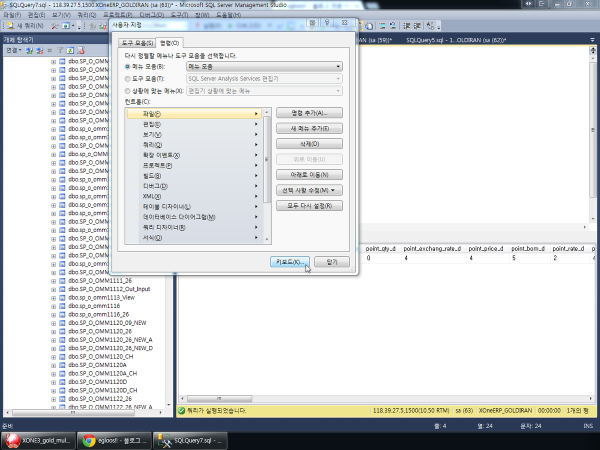The height and width of the screenshot is (450, 600).
Task: Open the 편집기 상황에 맞는 메뉴 context menu dropdown
Action: [338, 91]
